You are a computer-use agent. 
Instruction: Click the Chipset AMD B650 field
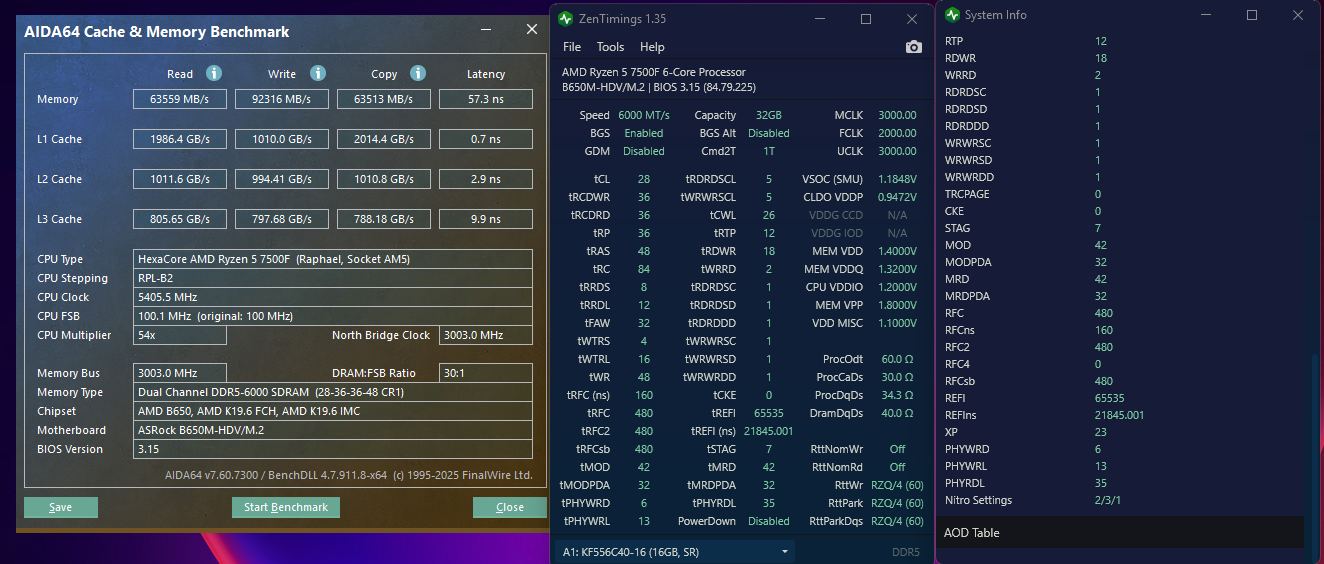tap(333, 411)
